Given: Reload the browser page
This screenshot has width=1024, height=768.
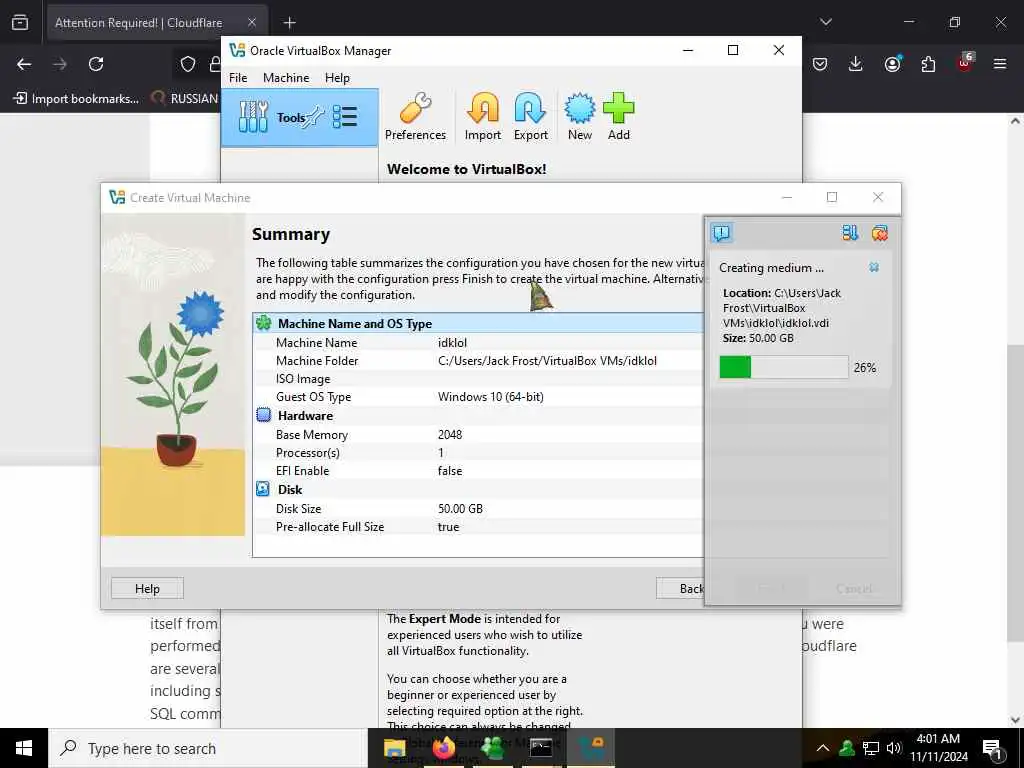Looking at the screenshot, I should tap(96, 64).
